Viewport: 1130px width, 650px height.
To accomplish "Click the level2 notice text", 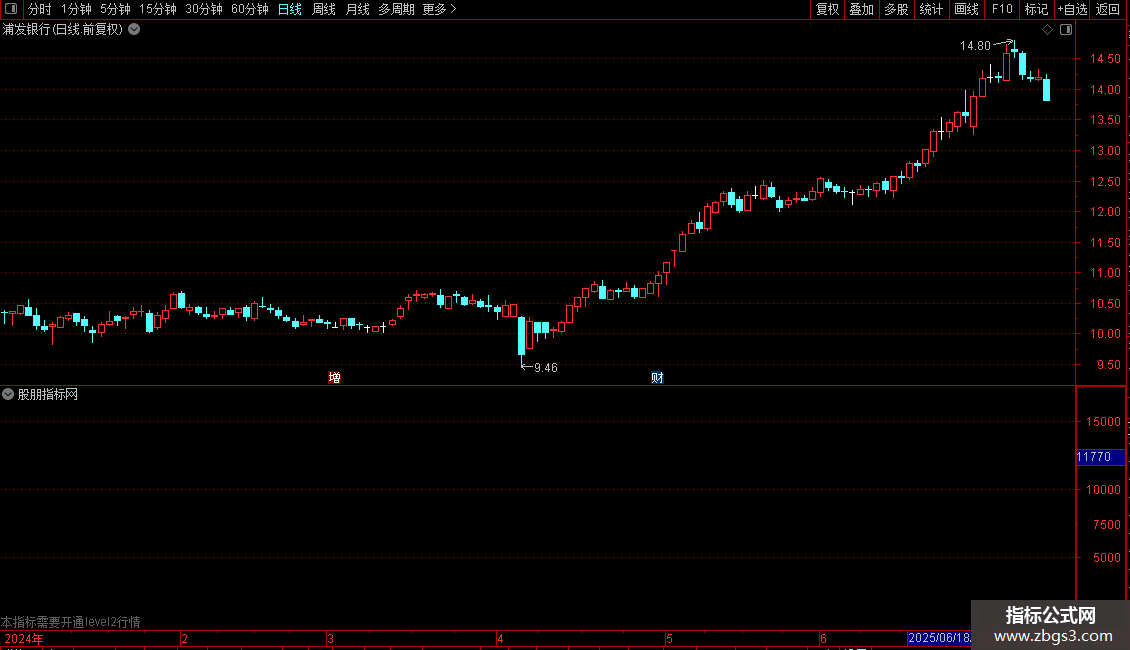I will [71, 622].
